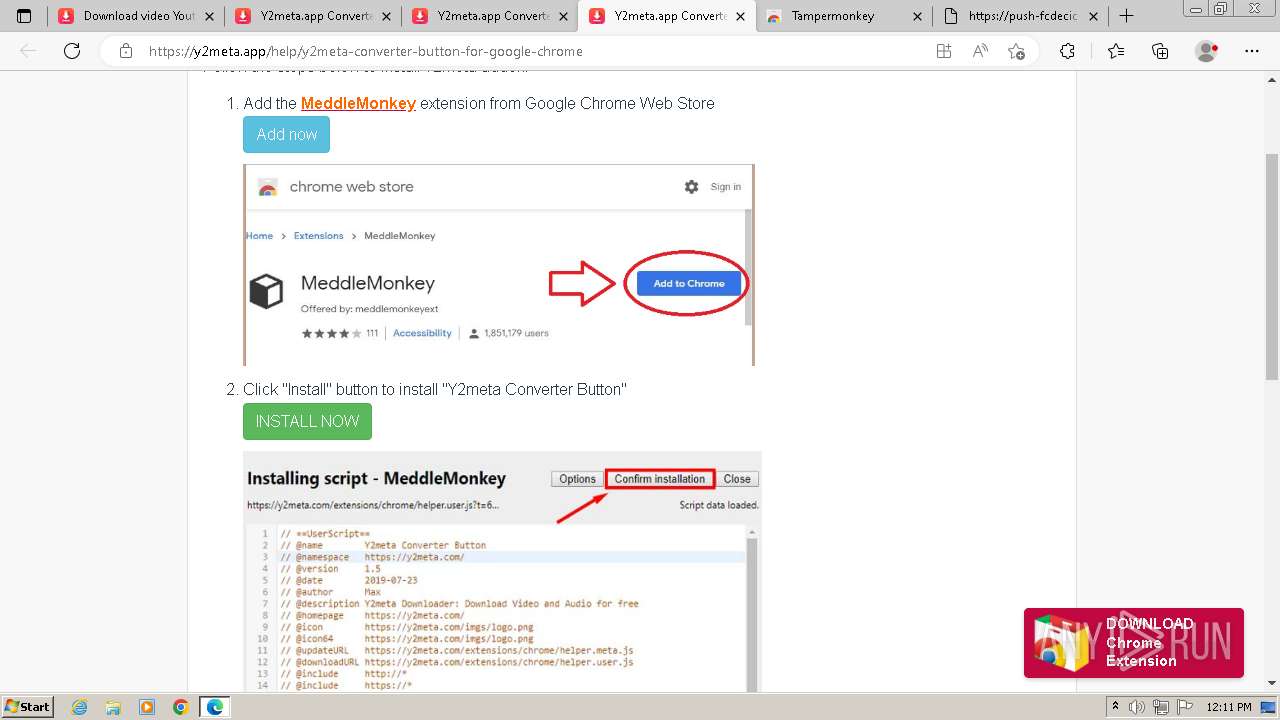Activate the Read aloud icon
The width and height of the screenshot is (1280, 720).
pyautogui.click(x=980, y=51)
